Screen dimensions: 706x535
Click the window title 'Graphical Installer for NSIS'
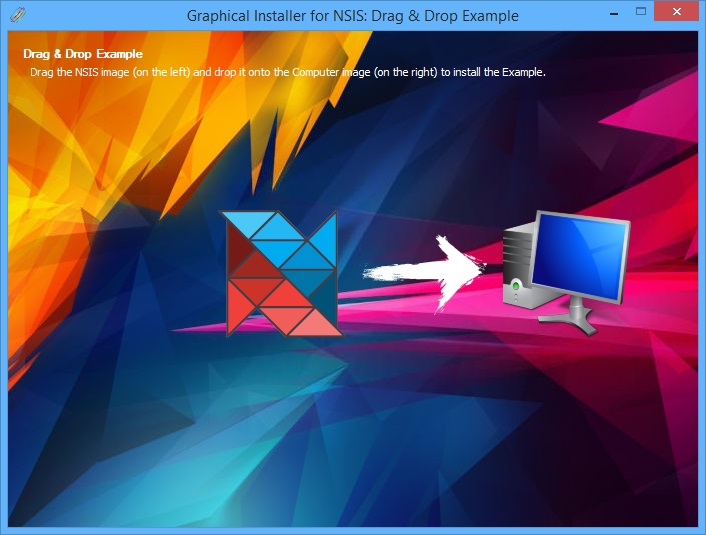pyautogui.click(x=353, y=16)
